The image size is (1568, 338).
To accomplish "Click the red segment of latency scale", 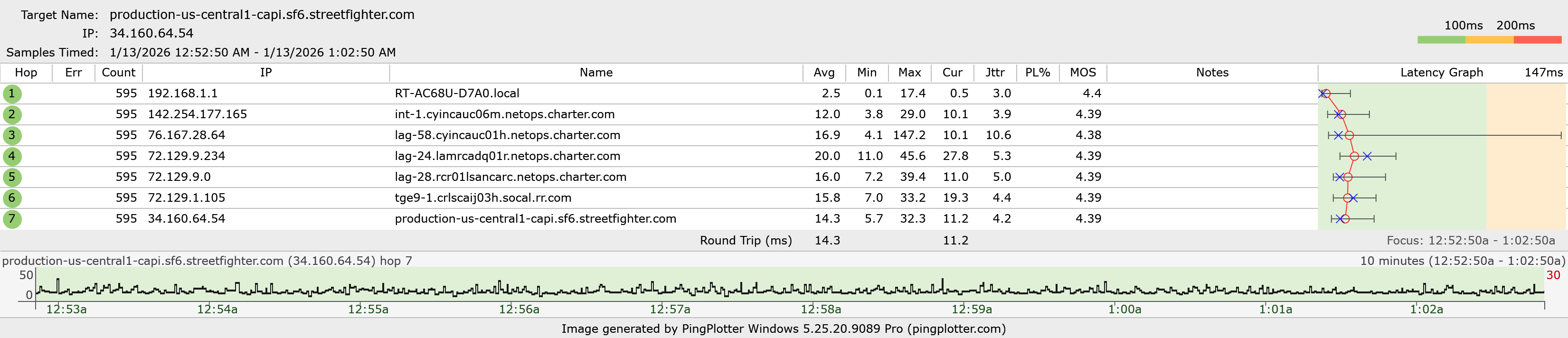I will click(1537, 40).
